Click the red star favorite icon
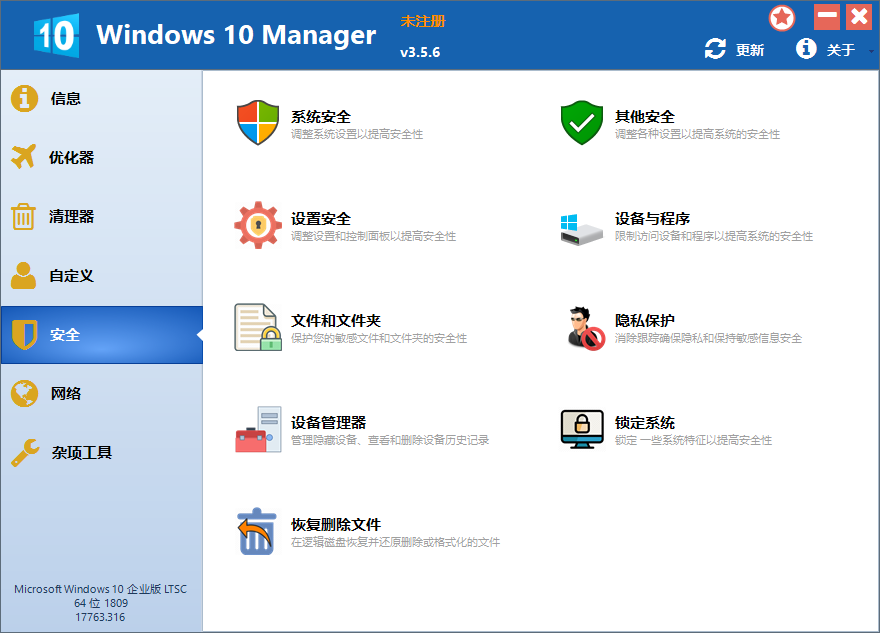880x633 pixels. pyautogui.click(x=782, y=18)
